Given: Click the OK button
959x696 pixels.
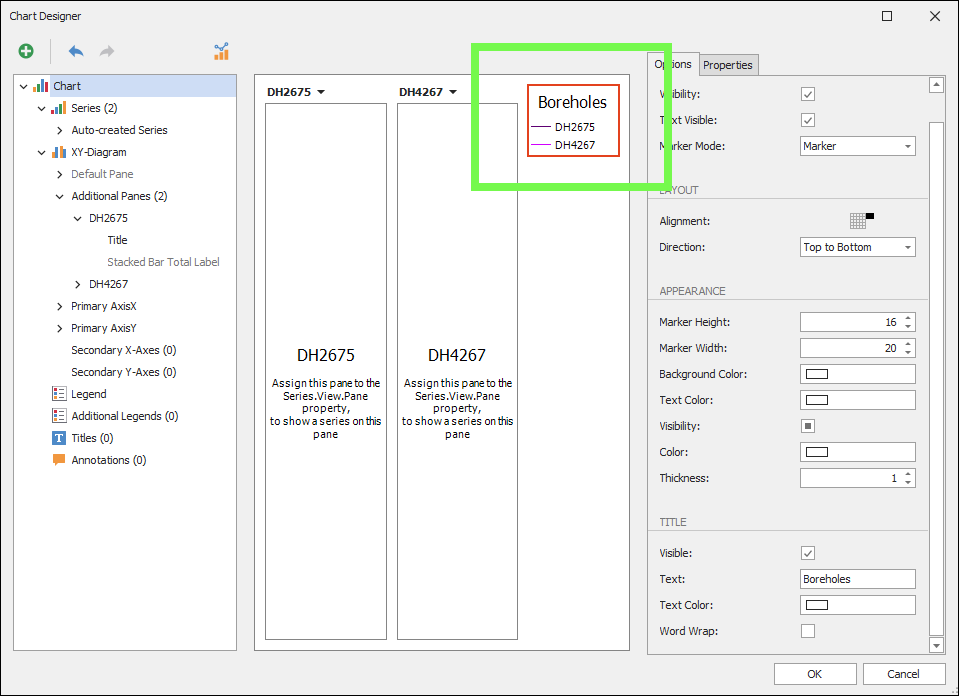Looking at the screenshot, I should (814, 674).
